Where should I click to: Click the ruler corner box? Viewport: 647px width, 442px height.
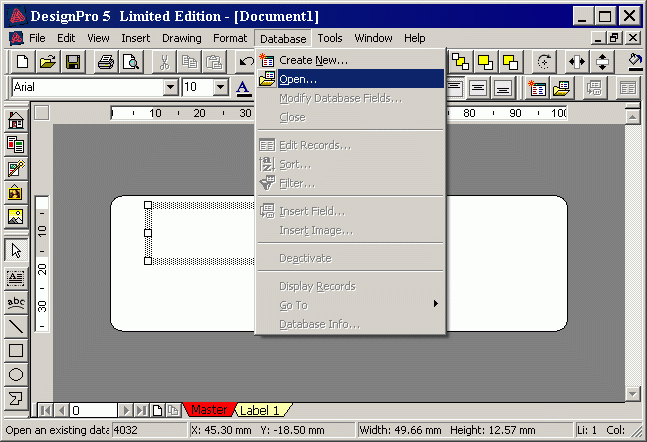tap(42, 113)
